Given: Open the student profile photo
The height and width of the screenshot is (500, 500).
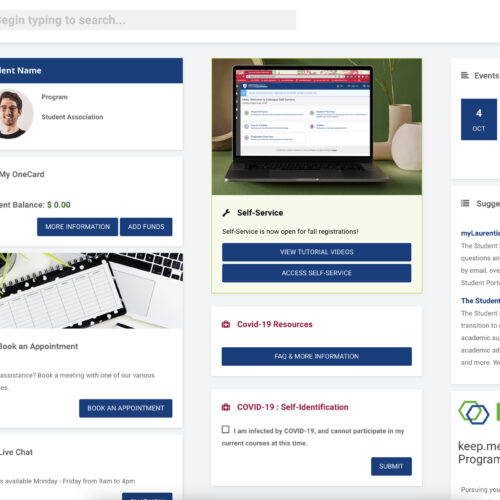Looking at the screenshot, I should [x=16, y=114].
